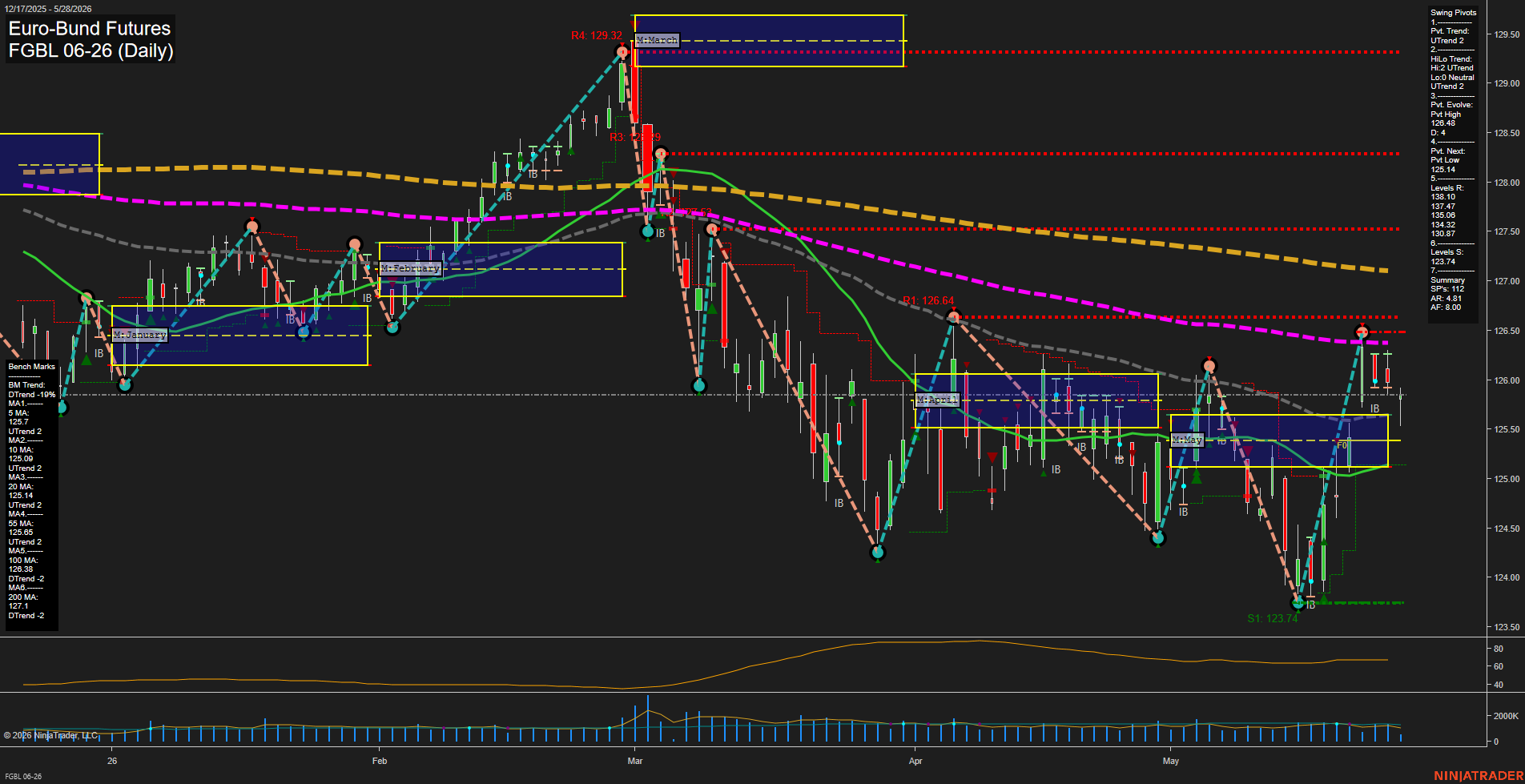Viewport: 1525px width, 784px height.
Task: Click the swing low pivot marker above S1
Action: tap(1298, 601)
